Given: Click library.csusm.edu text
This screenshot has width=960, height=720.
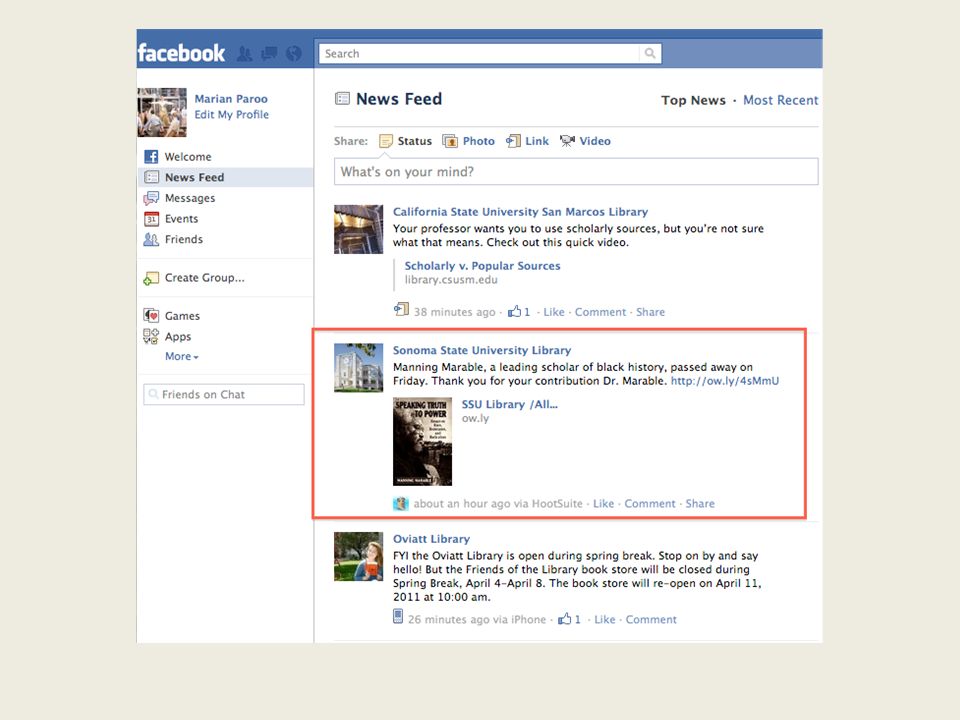Looking at the screenshot, I should [x=451, y=280].
